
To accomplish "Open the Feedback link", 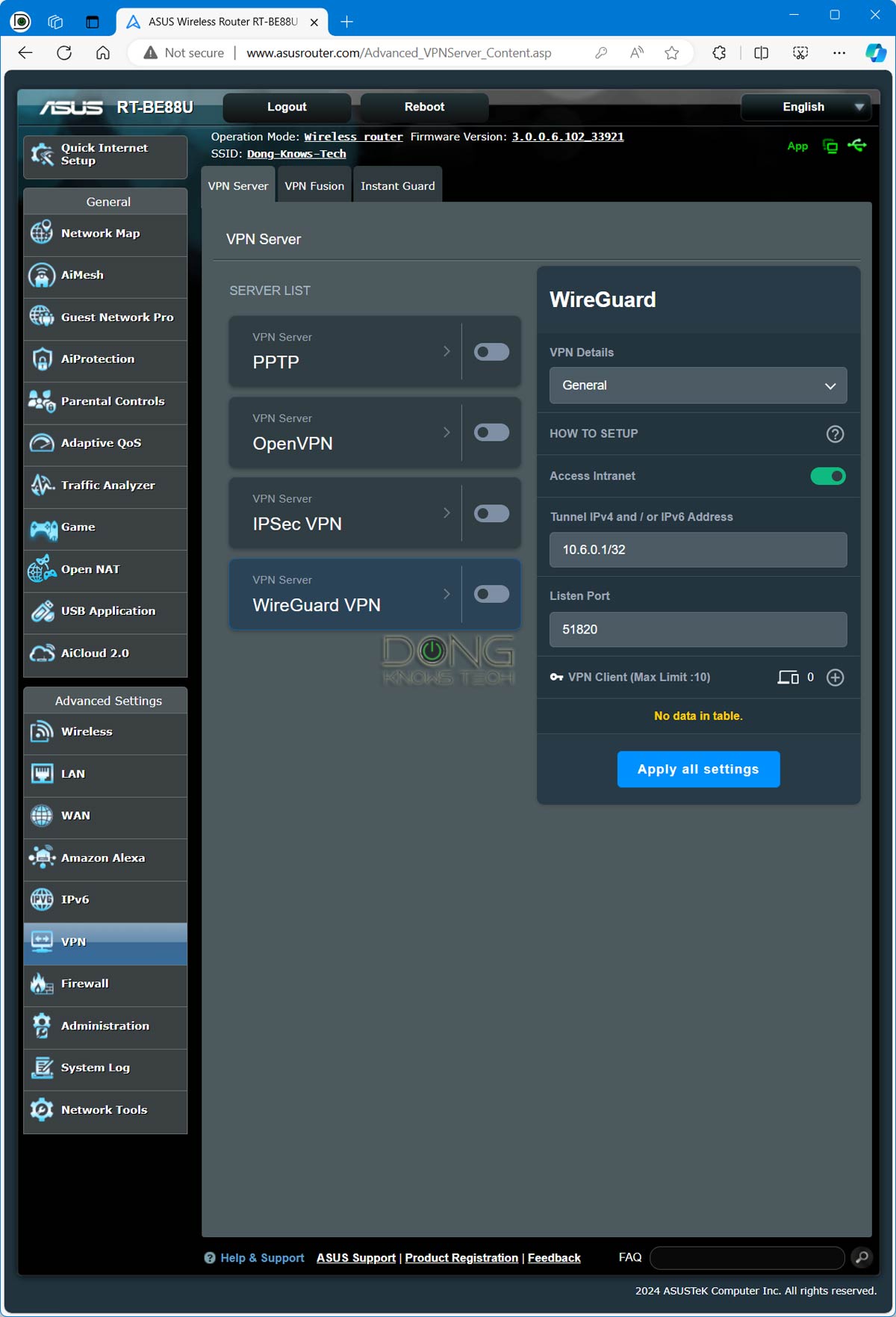I will 554,1258.
